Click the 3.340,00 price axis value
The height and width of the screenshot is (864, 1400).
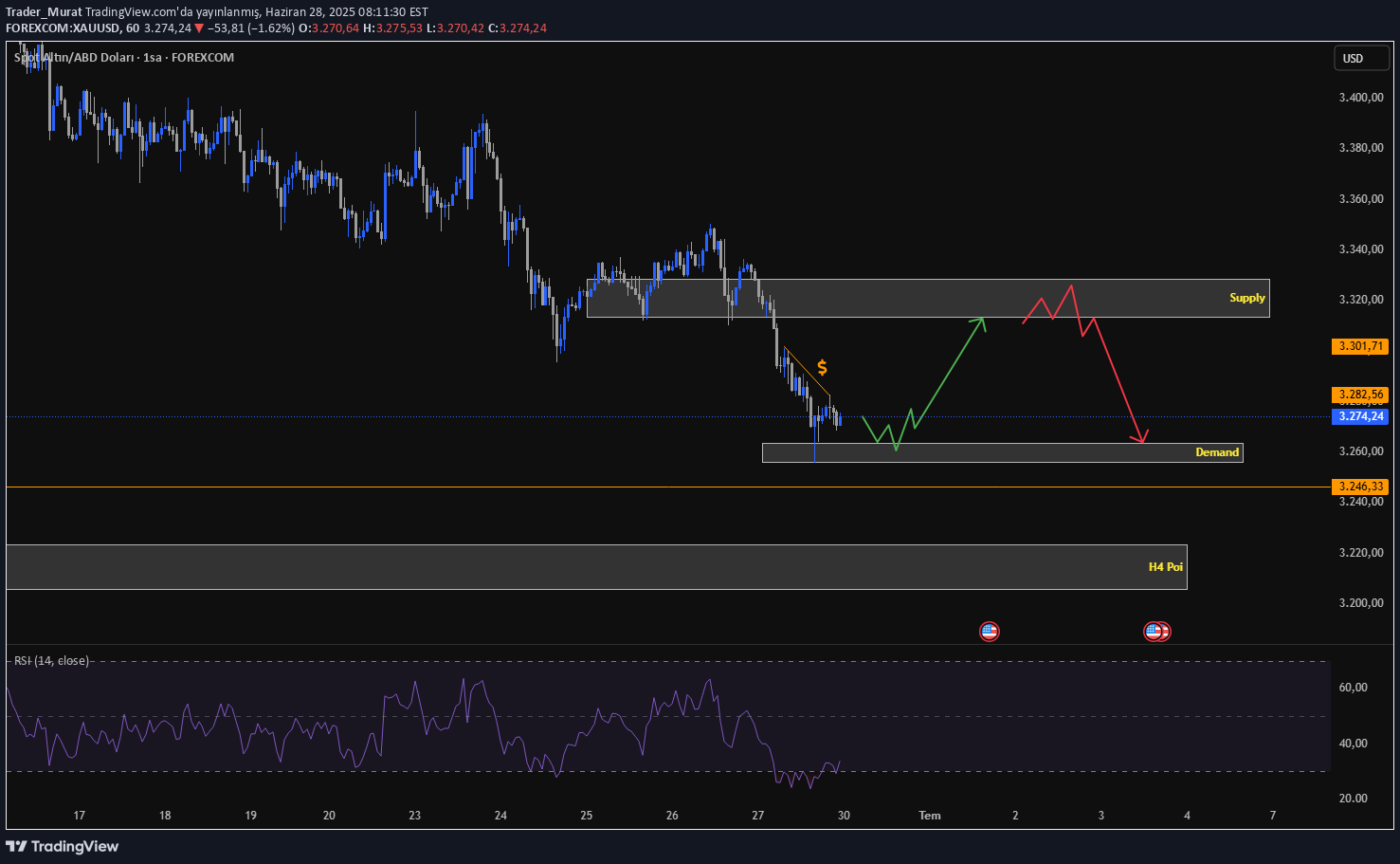tap(1361, 249)
